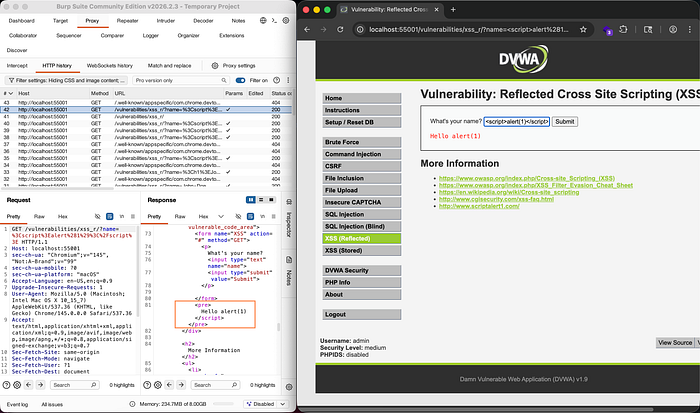This screenshot has width=700, height=413.
Task: Open the Burp AI Disabled dropdown arrow
Action: click(x=283, y=404)
